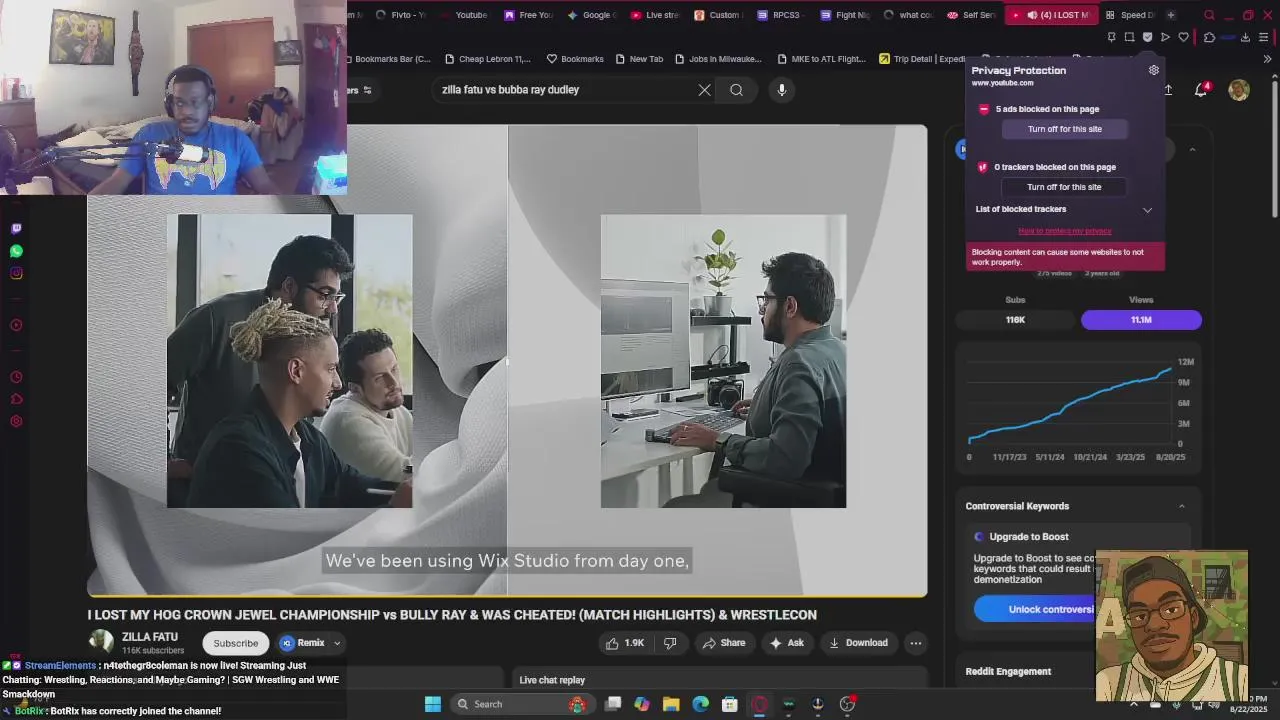The image size is (1280, 720).
Task: Open browser downloads icon in toolbar
Action: click(1245, 37)
